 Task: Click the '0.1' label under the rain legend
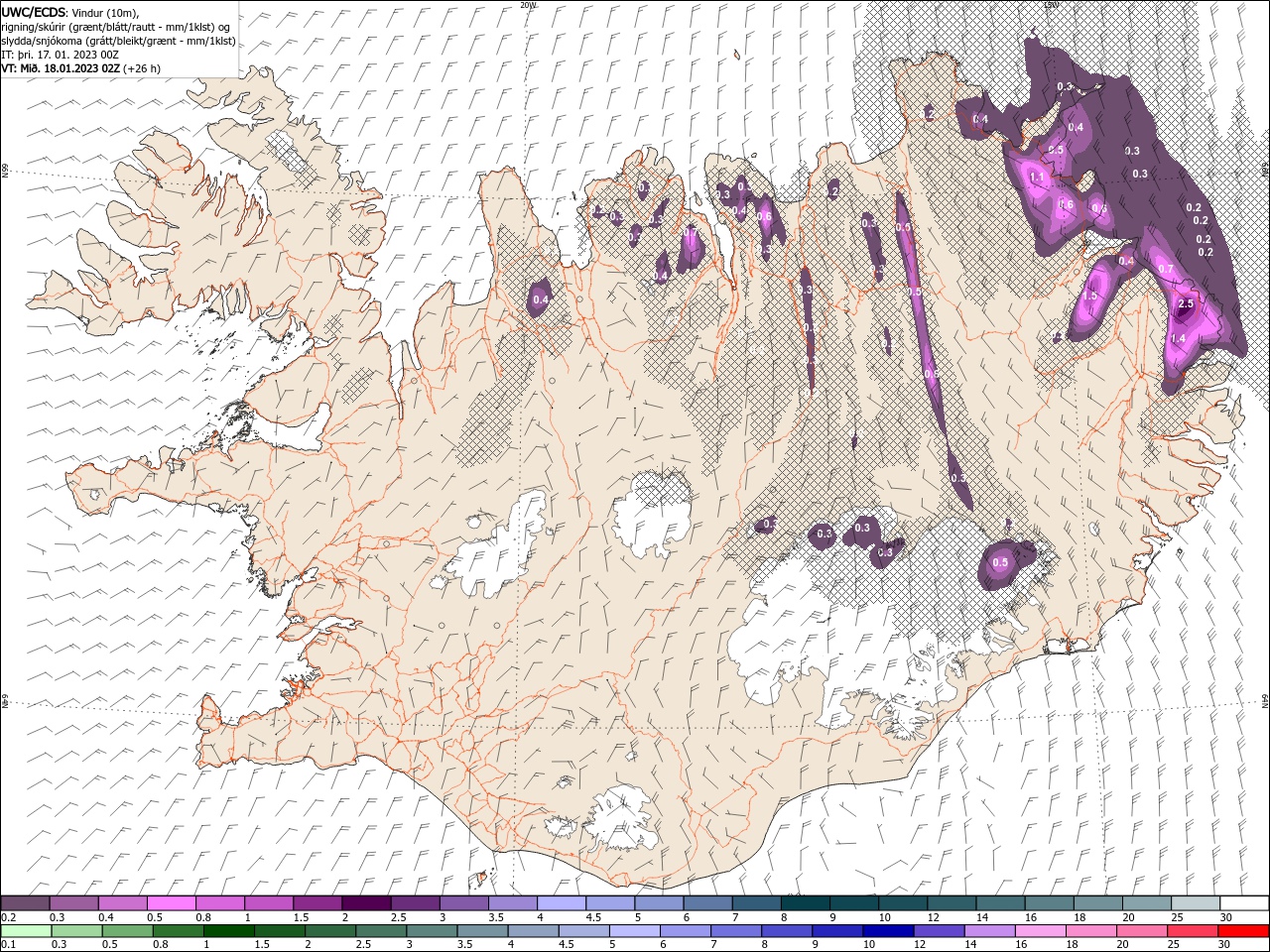coord(7,945)
